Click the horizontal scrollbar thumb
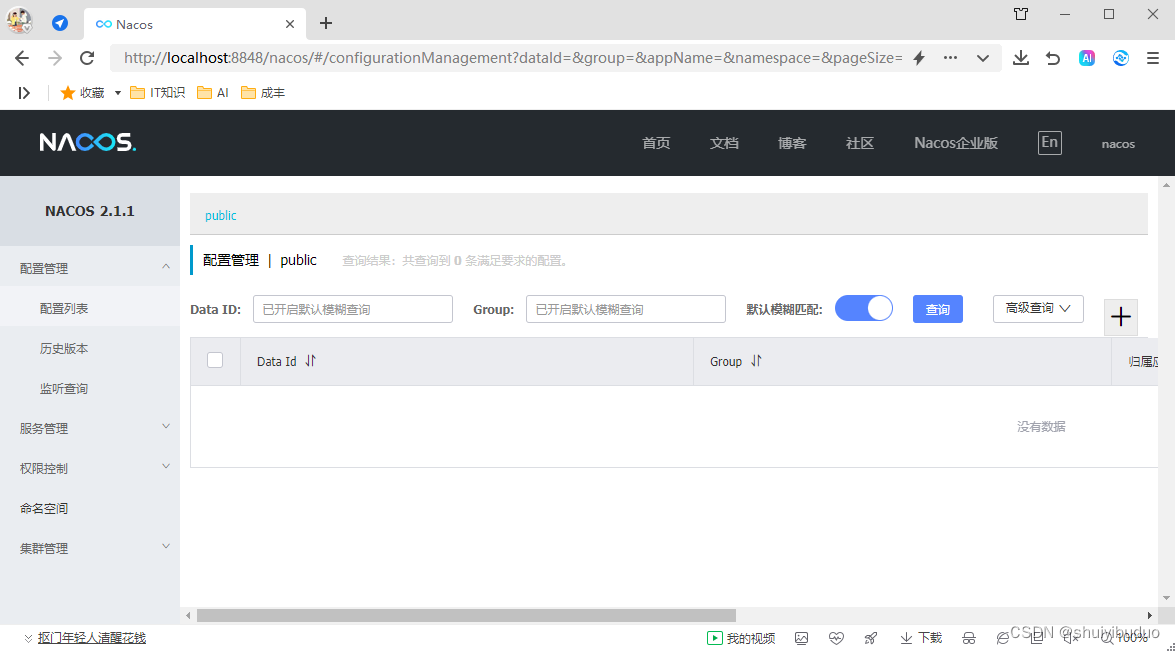The image size is (1175, 651). pyautogui.click(x=466, y=615)
